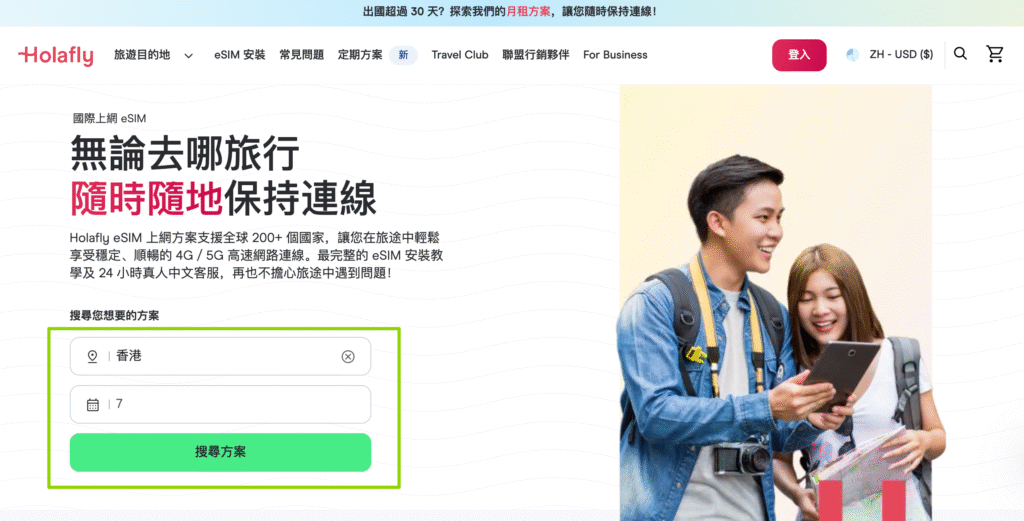Click the calendar icon in days field
This screenshot has width=1024, height=521.
coord(93,405)
